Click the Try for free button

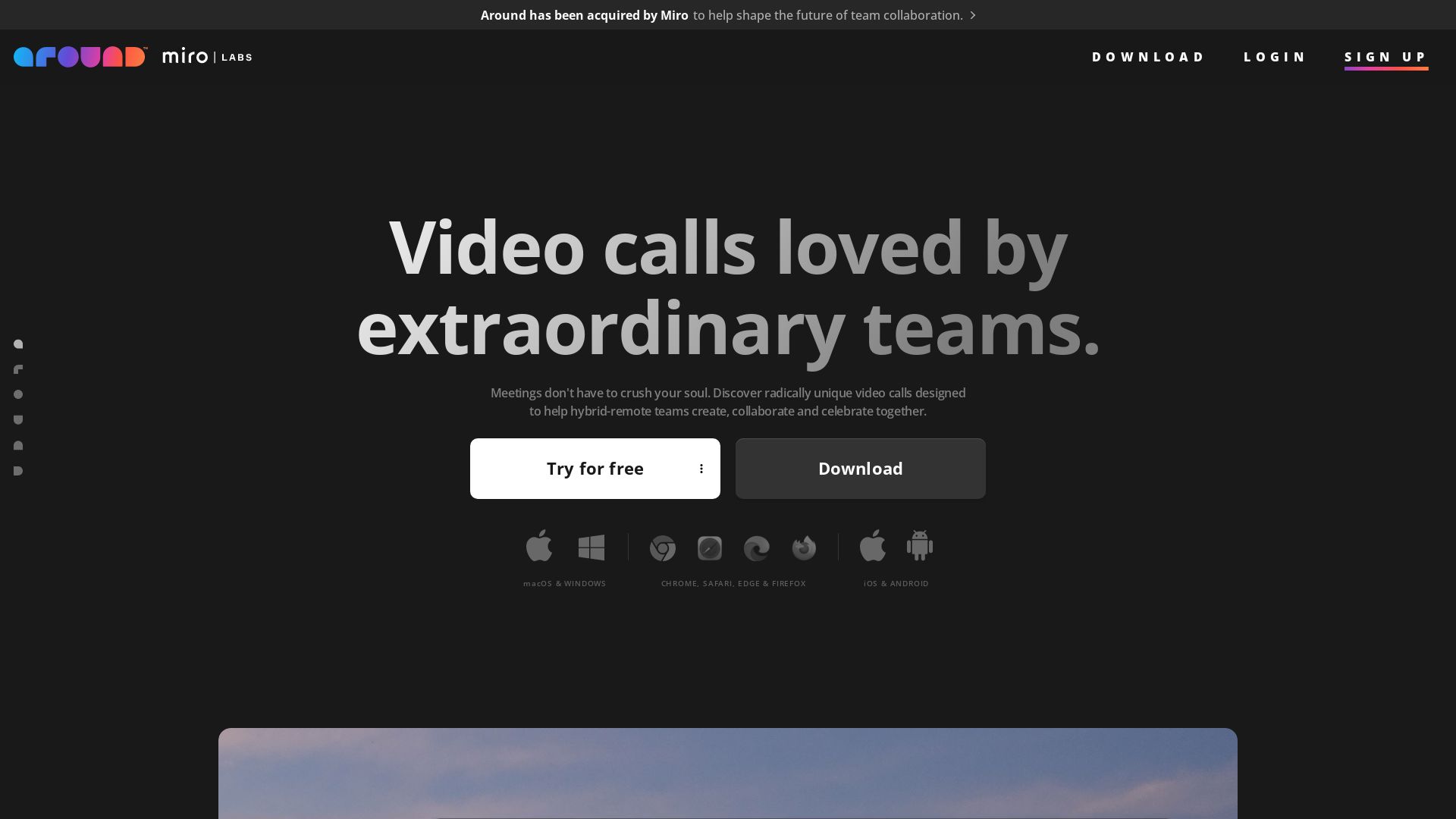[x=595, y=469]
